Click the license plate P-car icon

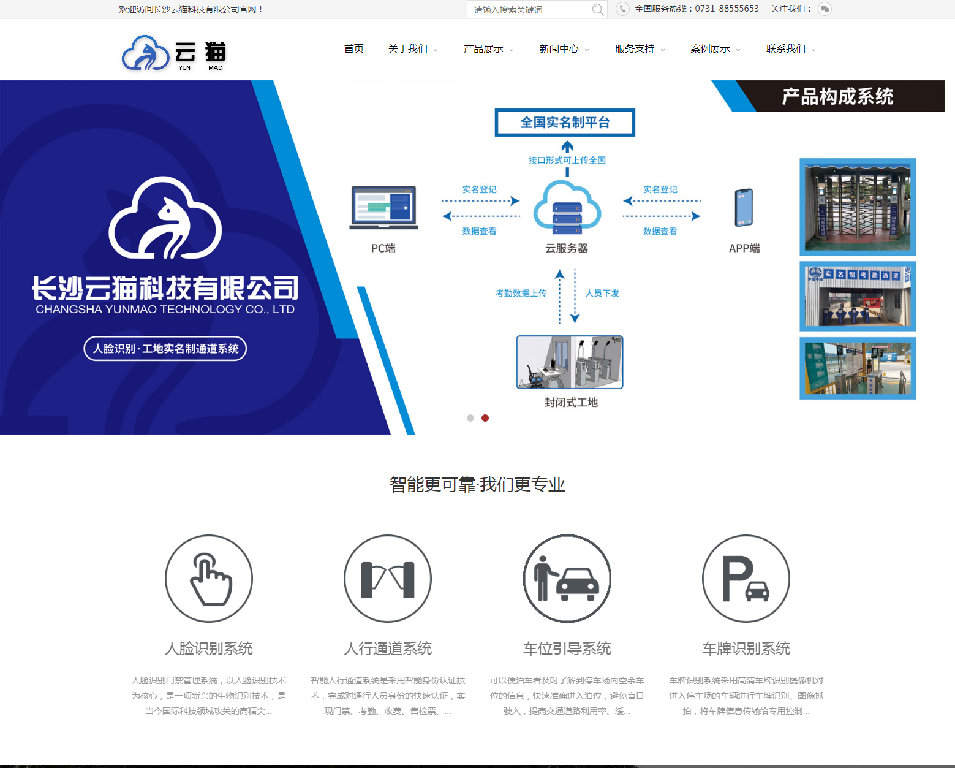pyautogui.click(x=746, y=579)
